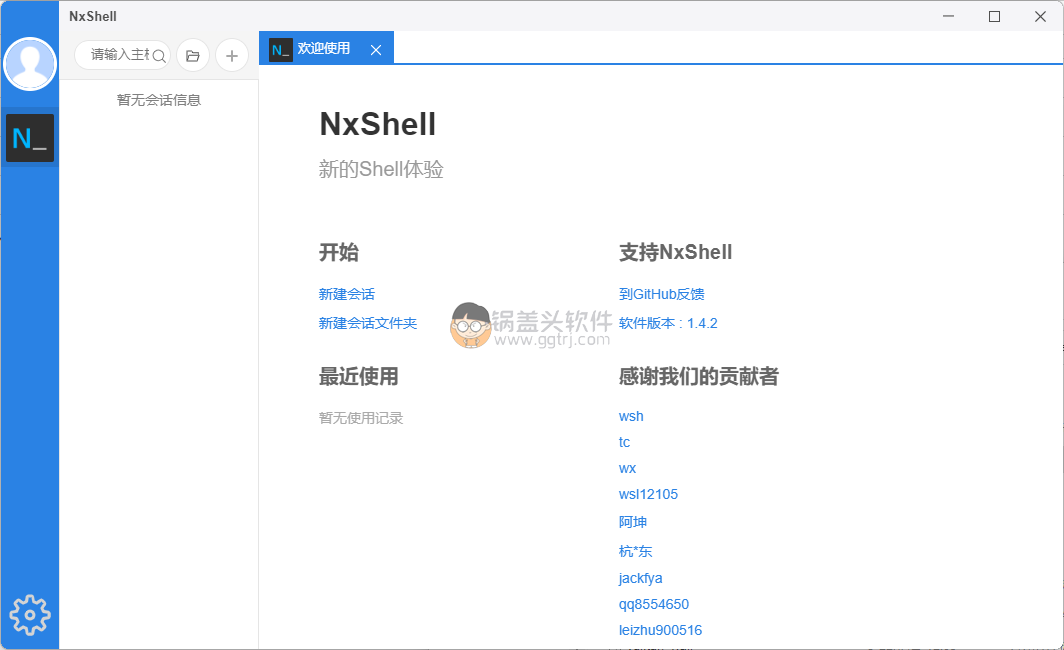Screen dimensions: 1064x650
Task: Open the 到GitHub反馈 link
Action: [x=662, y=294]
